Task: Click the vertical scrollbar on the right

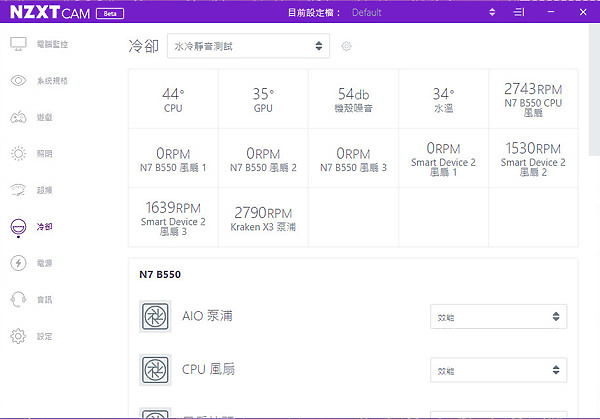Action: (594, 90)
